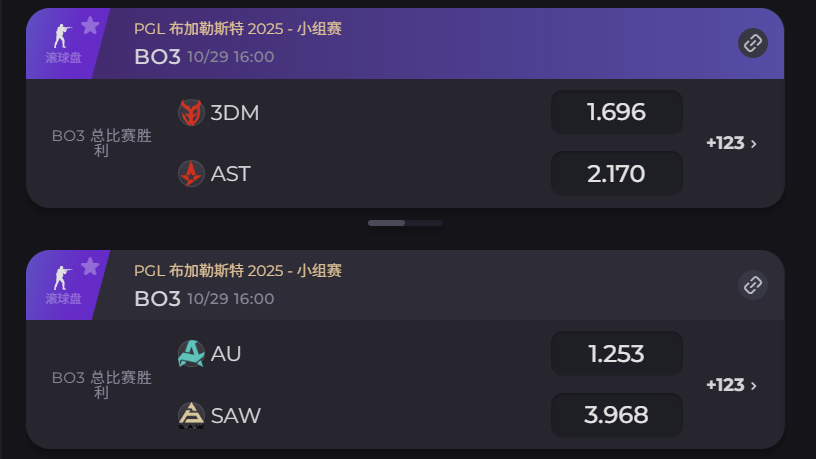Click the SAW team logo

191,415
